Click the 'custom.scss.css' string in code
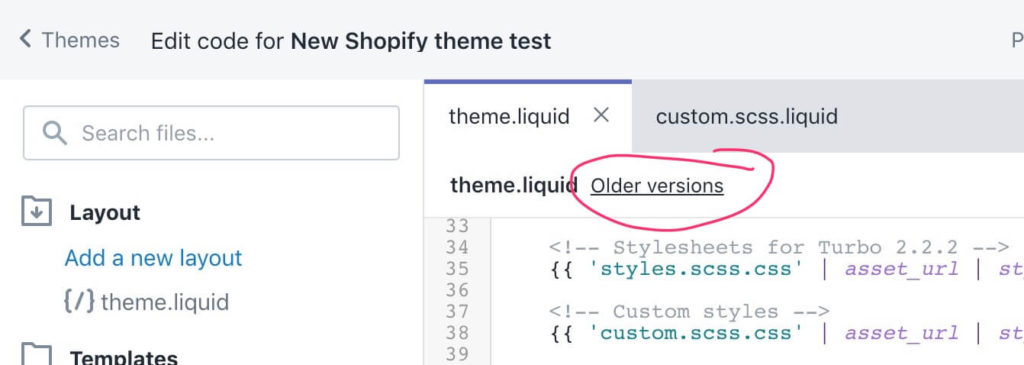 (696, 333)
